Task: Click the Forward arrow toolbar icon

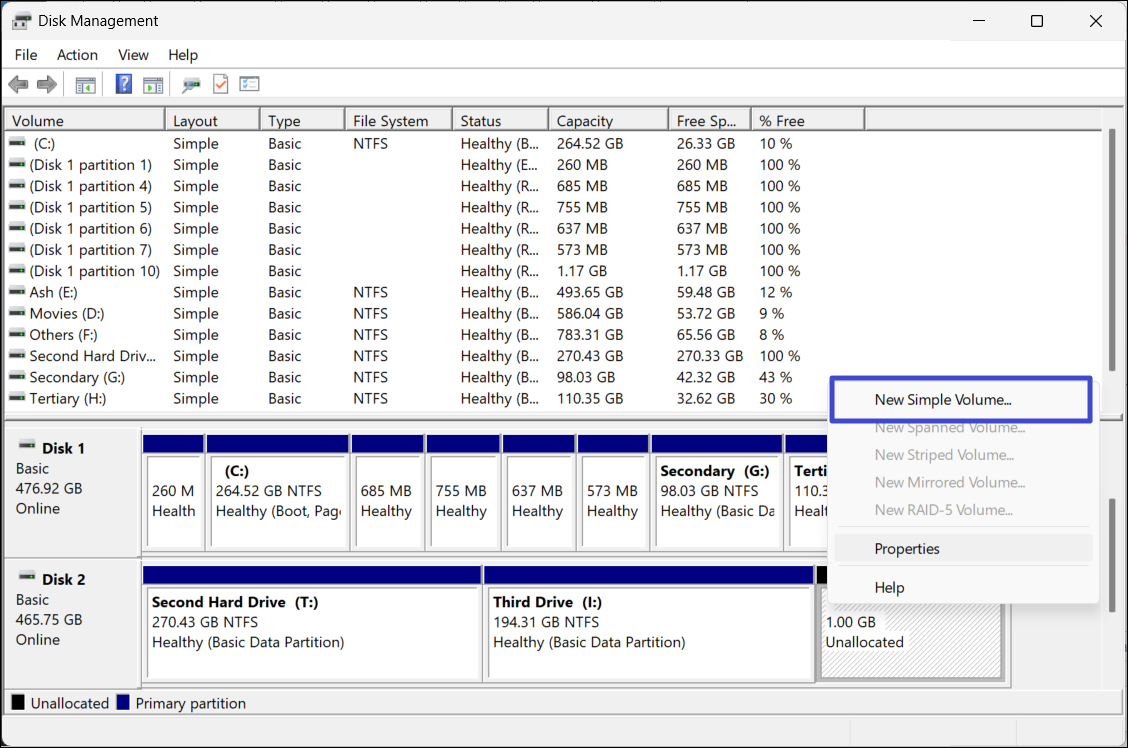Action: click(46, 85)
